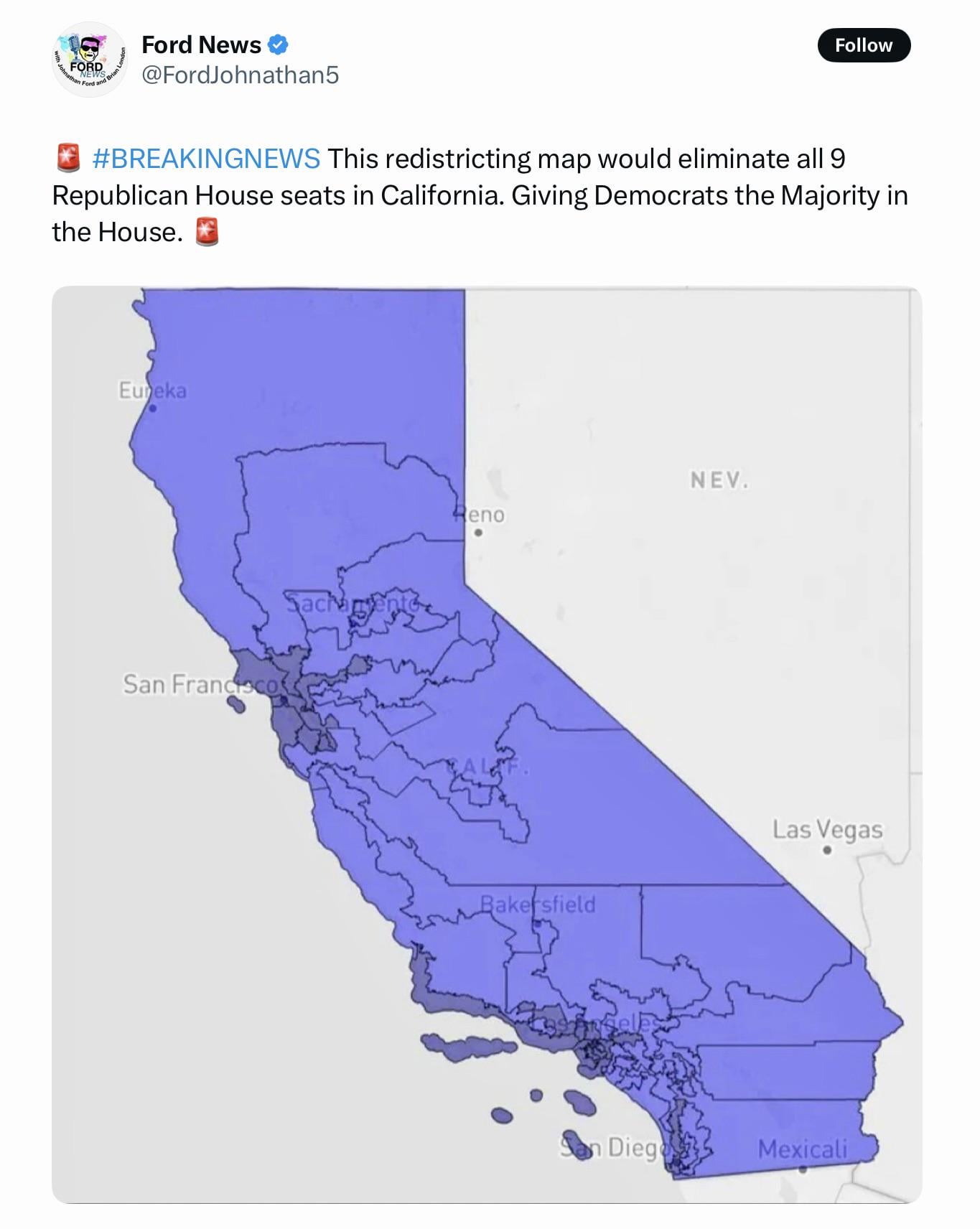The width and height of the screenshot is (980, 1229).
Task: Click the Ford News profile avatar
Action: [x=90, y=60]
